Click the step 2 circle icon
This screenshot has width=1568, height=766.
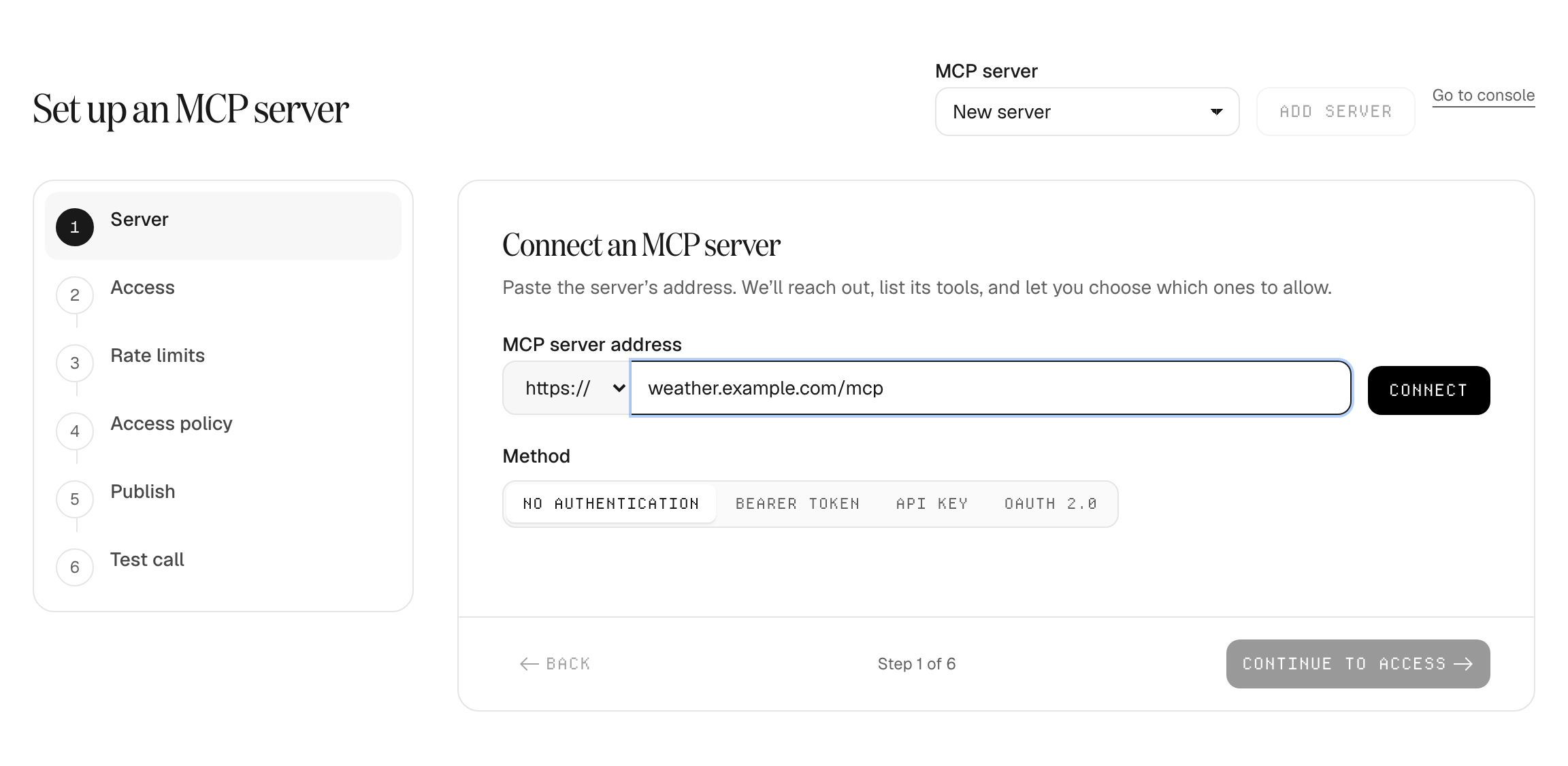(x=75, y=295)
